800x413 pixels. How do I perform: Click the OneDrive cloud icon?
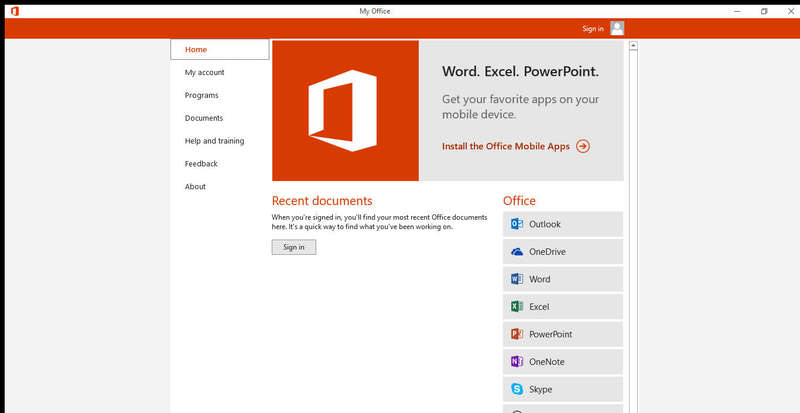point(517,252)
